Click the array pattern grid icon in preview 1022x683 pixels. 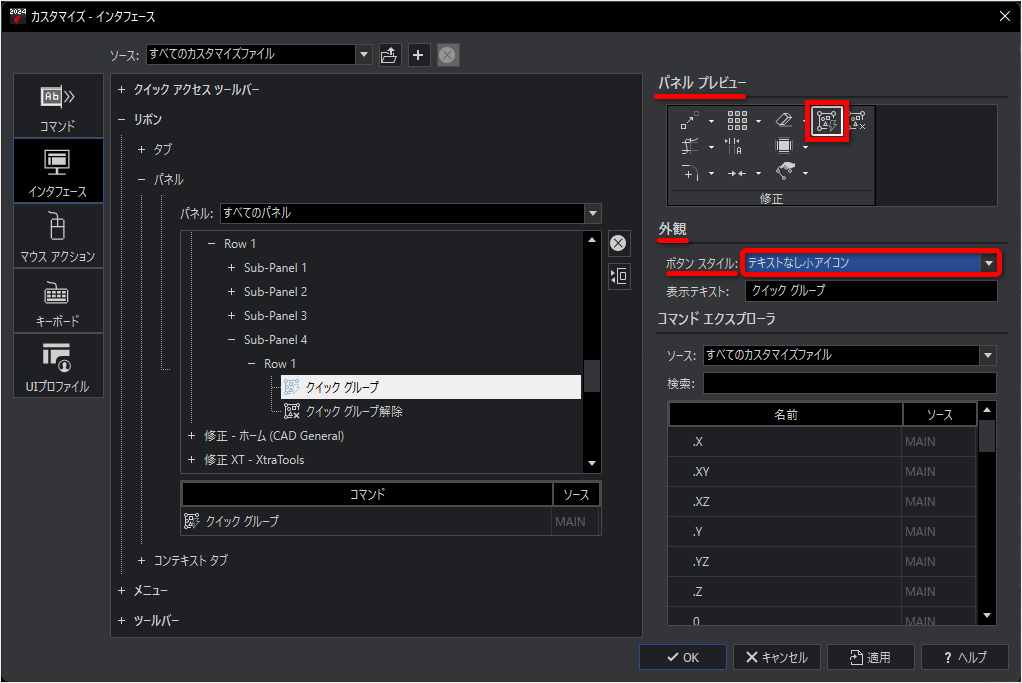click(x=738, y=121)
